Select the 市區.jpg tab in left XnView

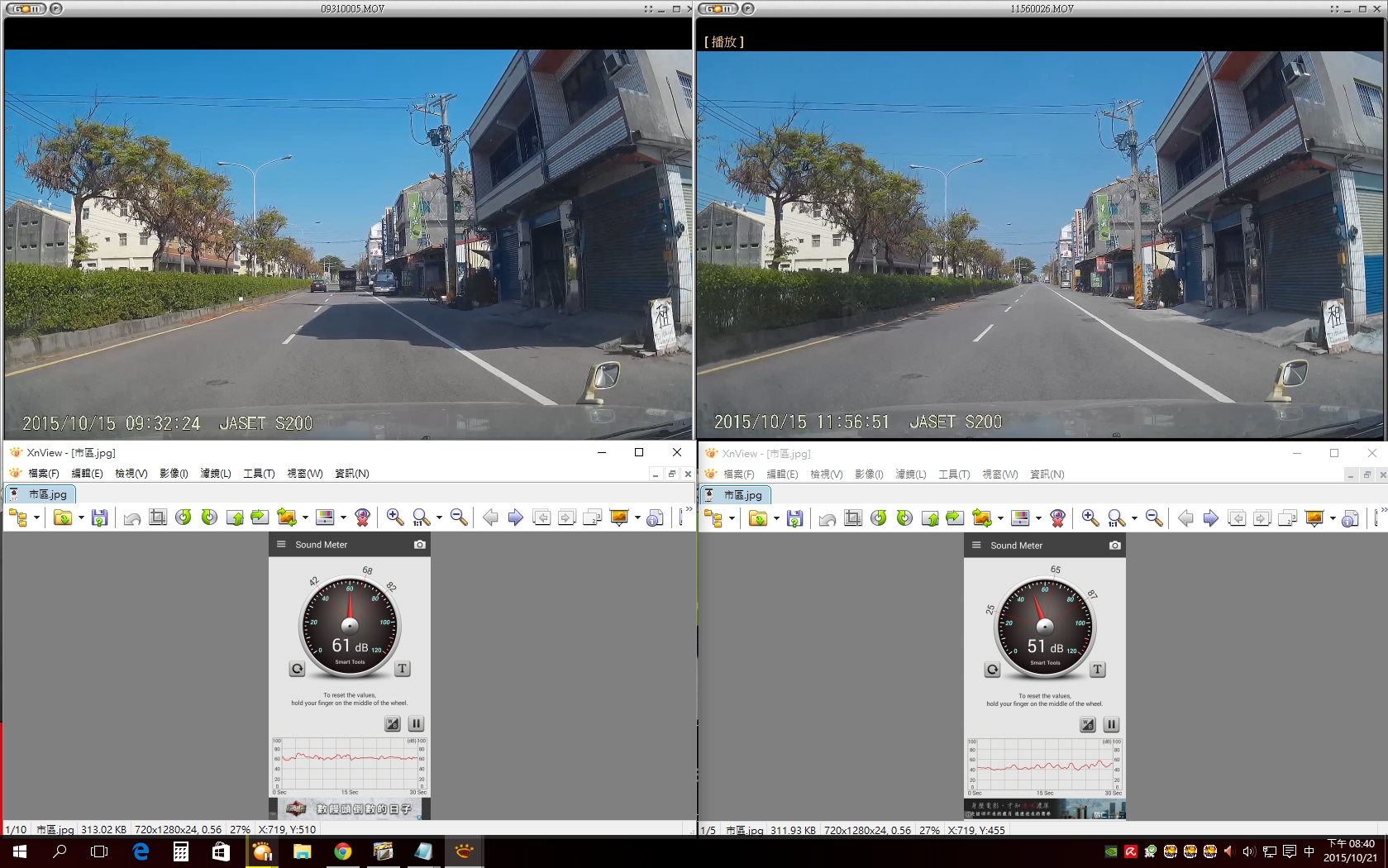pyautogui.click(x=41, y=494)
